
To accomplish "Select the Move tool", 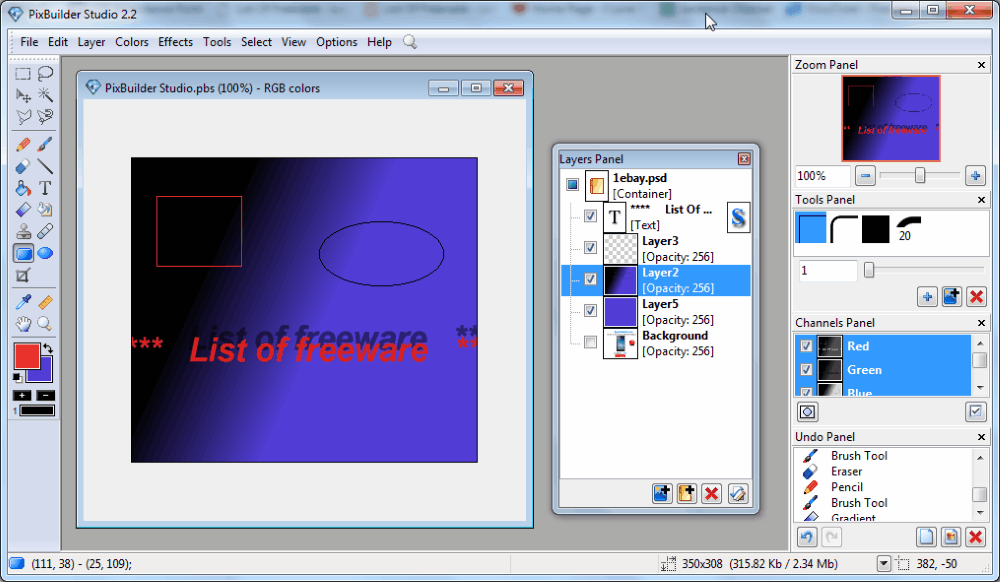I will pyautogui.click(x=23, y=96).
